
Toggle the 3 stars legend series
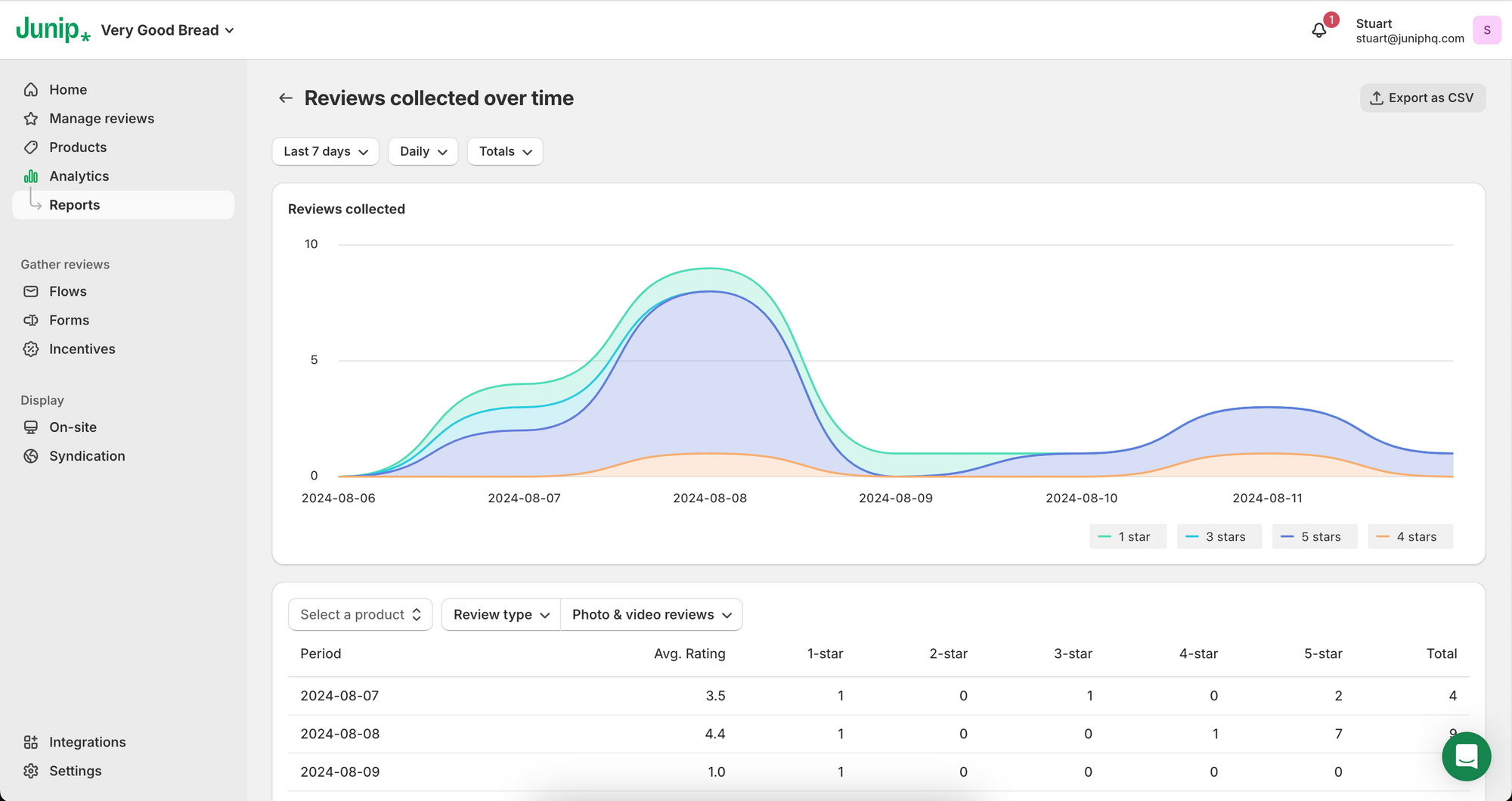[x=1219, y=536]
